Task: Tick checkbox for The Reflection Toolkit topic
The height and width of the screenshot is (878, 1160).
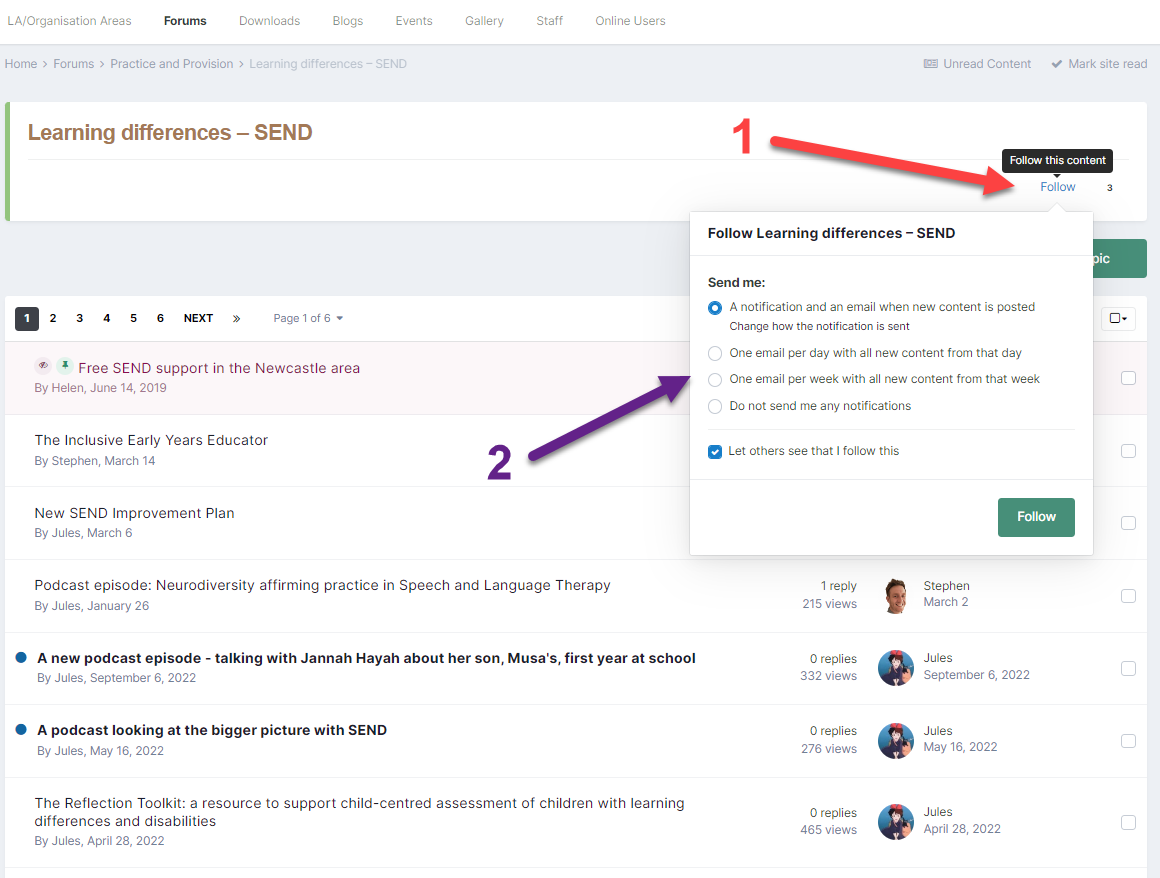Action: [x=1128, y=822]
